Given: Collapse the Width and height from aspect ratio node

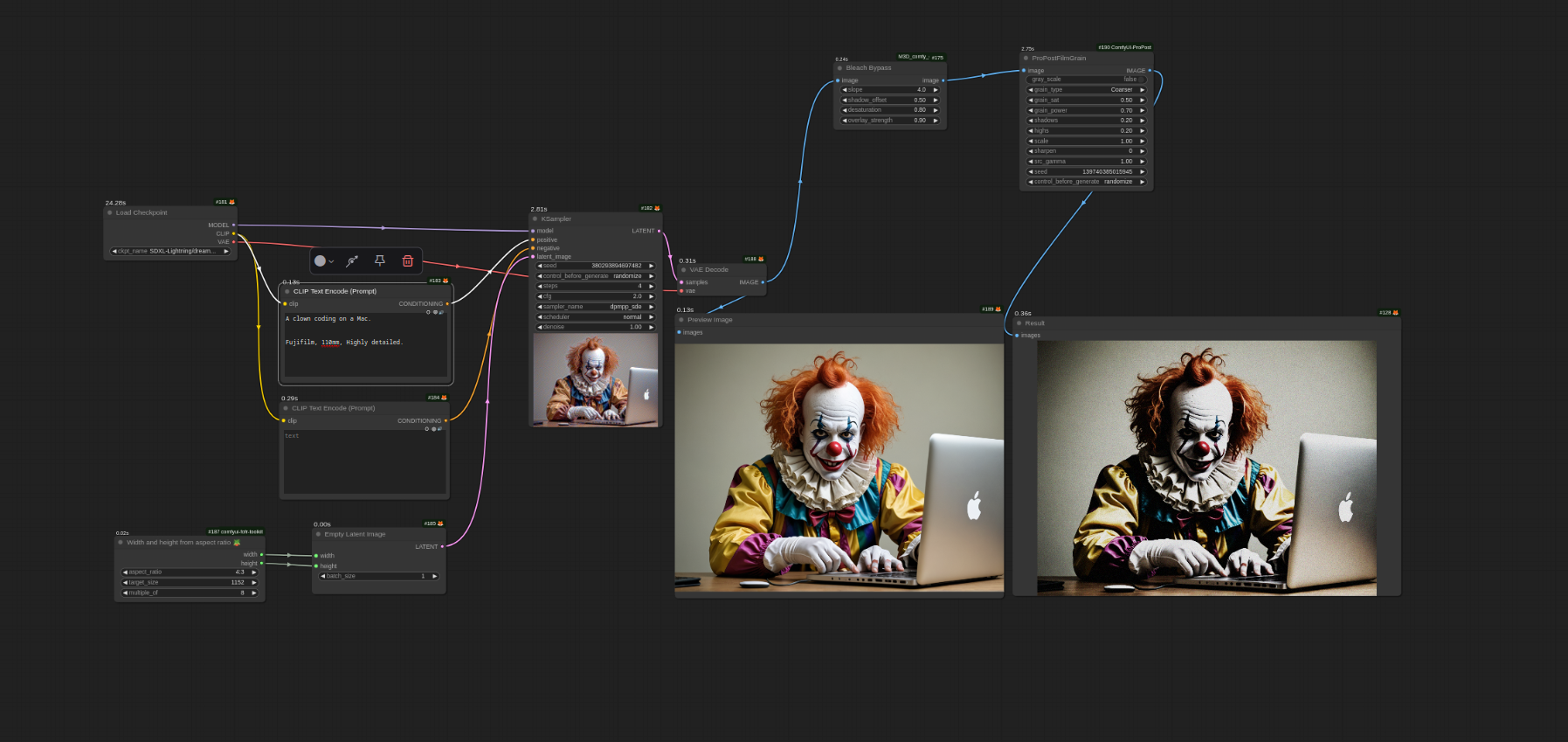Looking at the screenshot, I should (x=121, y=542).
